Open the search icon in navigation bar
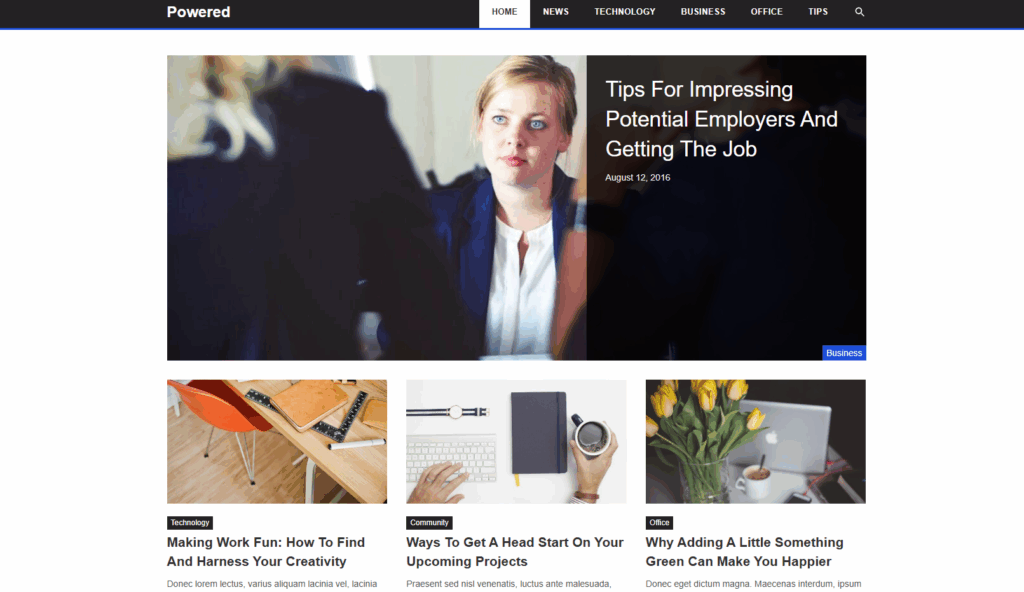The height and width of the screenshot is (592, 1024). [x=859, y=12]
